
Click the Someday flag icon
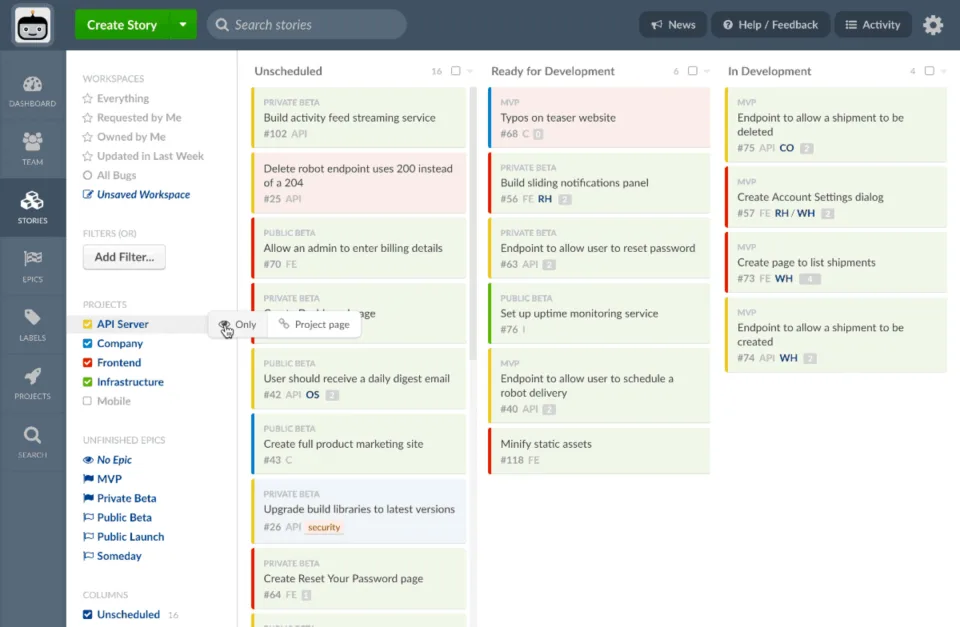point(88,556)
